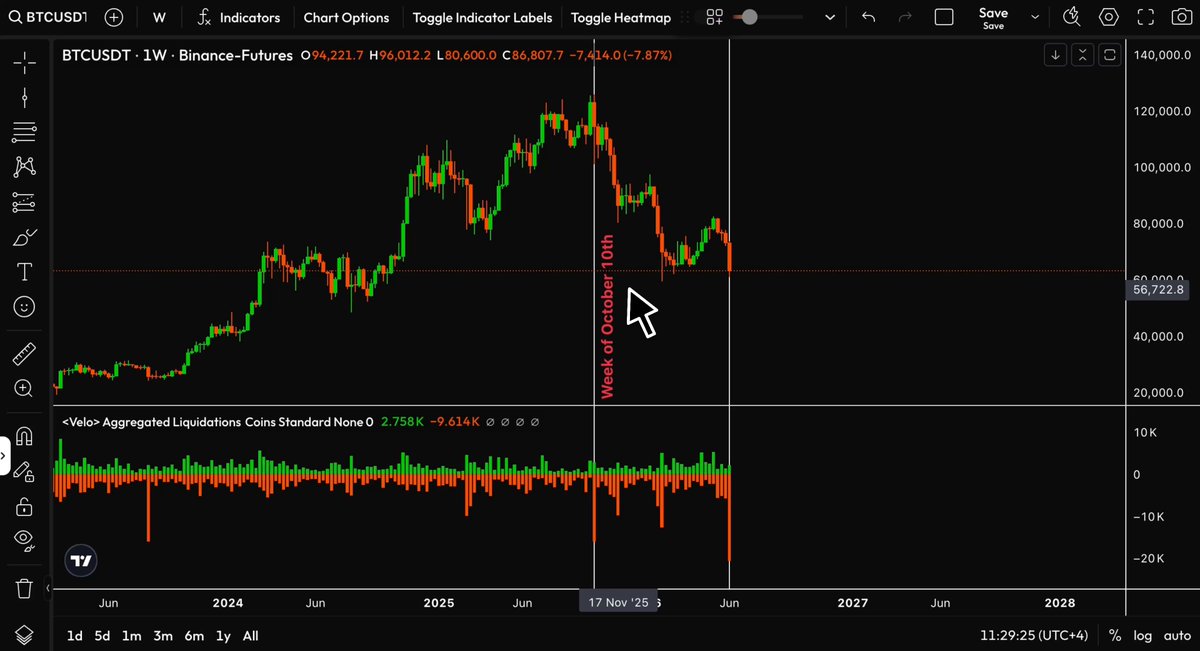Select the ruler measure tool
Screen dimensions: 1200x651
25,353
